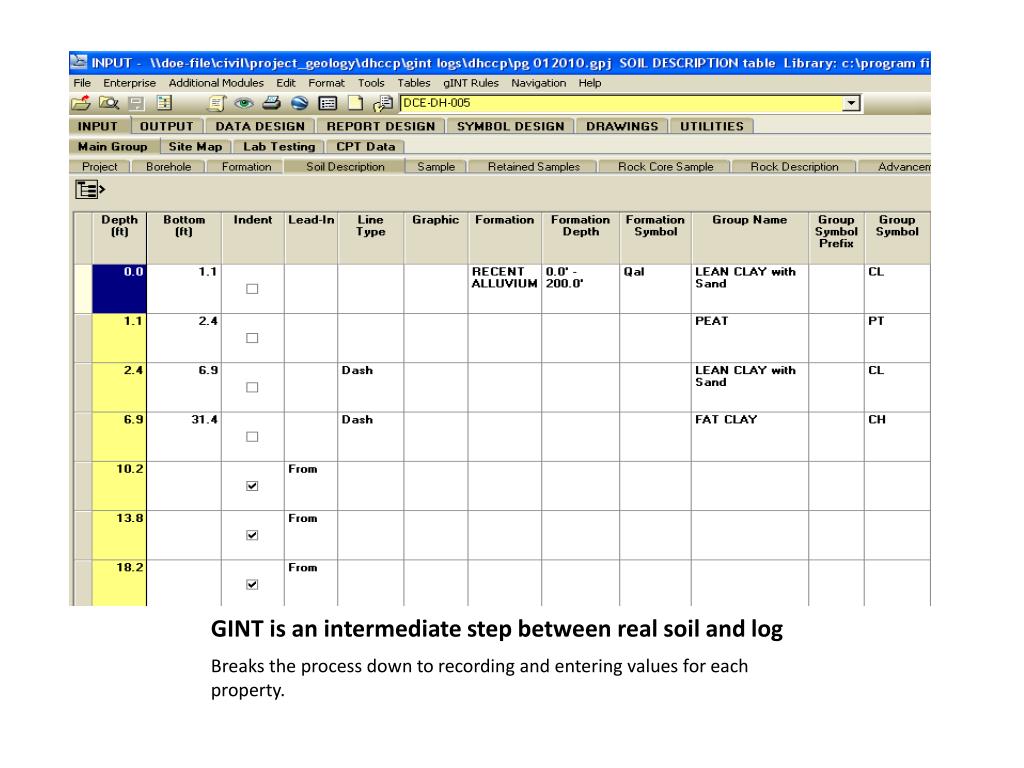Toggle Indent checkbox for depth 0.0 row
Viewport: 1024px width, 768px height.
[x=252, y=289]
